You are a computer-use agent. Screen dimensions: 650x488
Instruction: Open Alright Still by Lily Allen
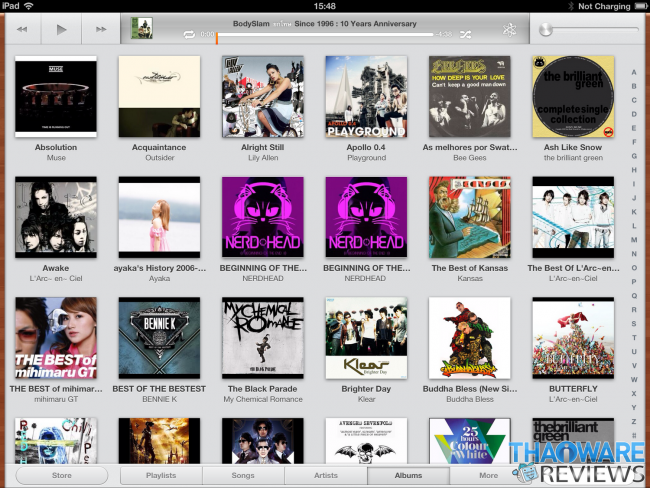263,97
